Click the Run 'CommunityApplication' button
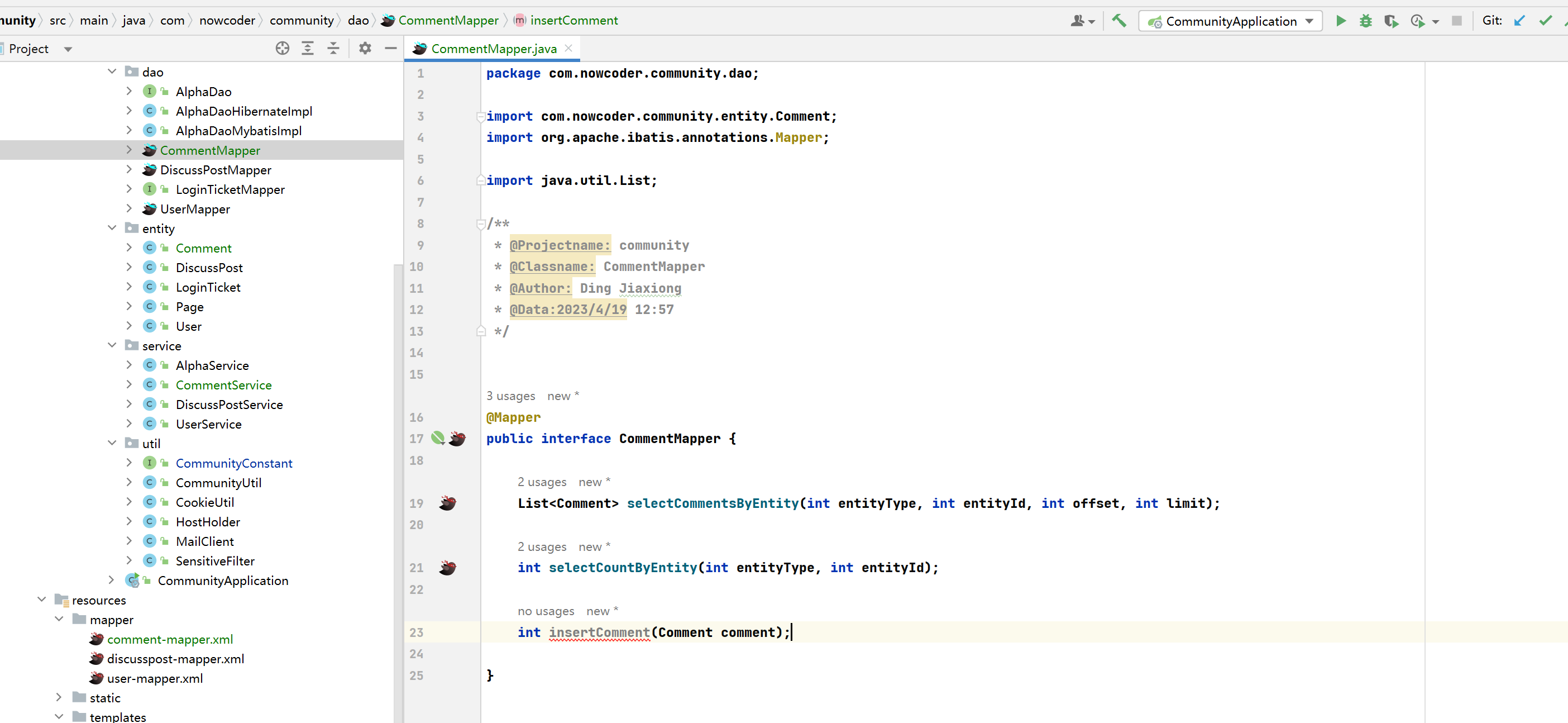1568x723 pixels. (1340, 21)
